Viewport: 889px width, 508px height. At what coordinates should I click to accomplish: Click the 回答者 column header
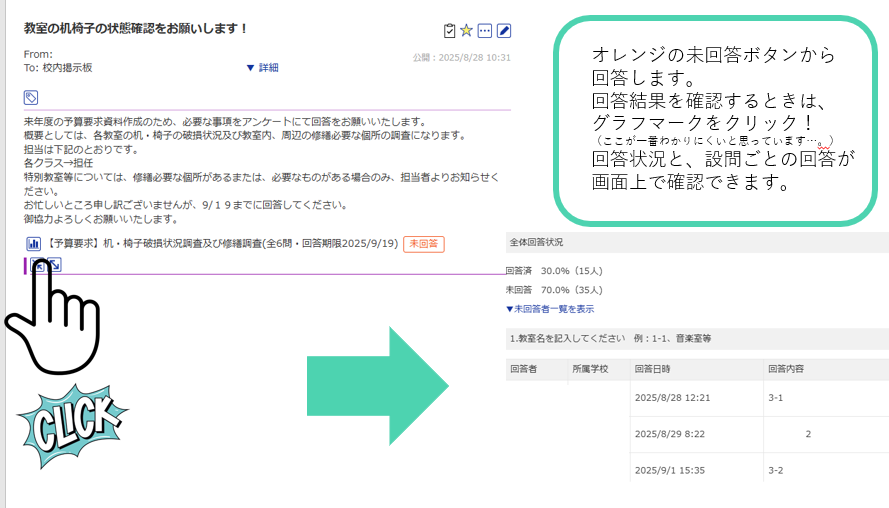[x=523, y=369]
